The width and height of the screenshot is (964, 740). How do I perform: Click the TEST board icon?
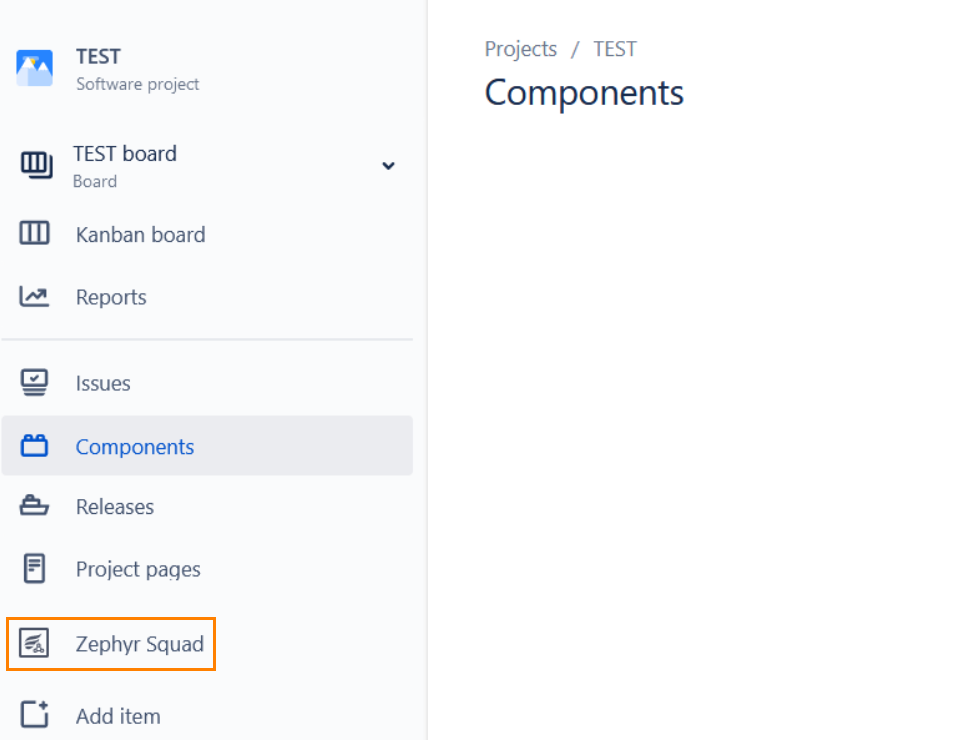(36, 165)
